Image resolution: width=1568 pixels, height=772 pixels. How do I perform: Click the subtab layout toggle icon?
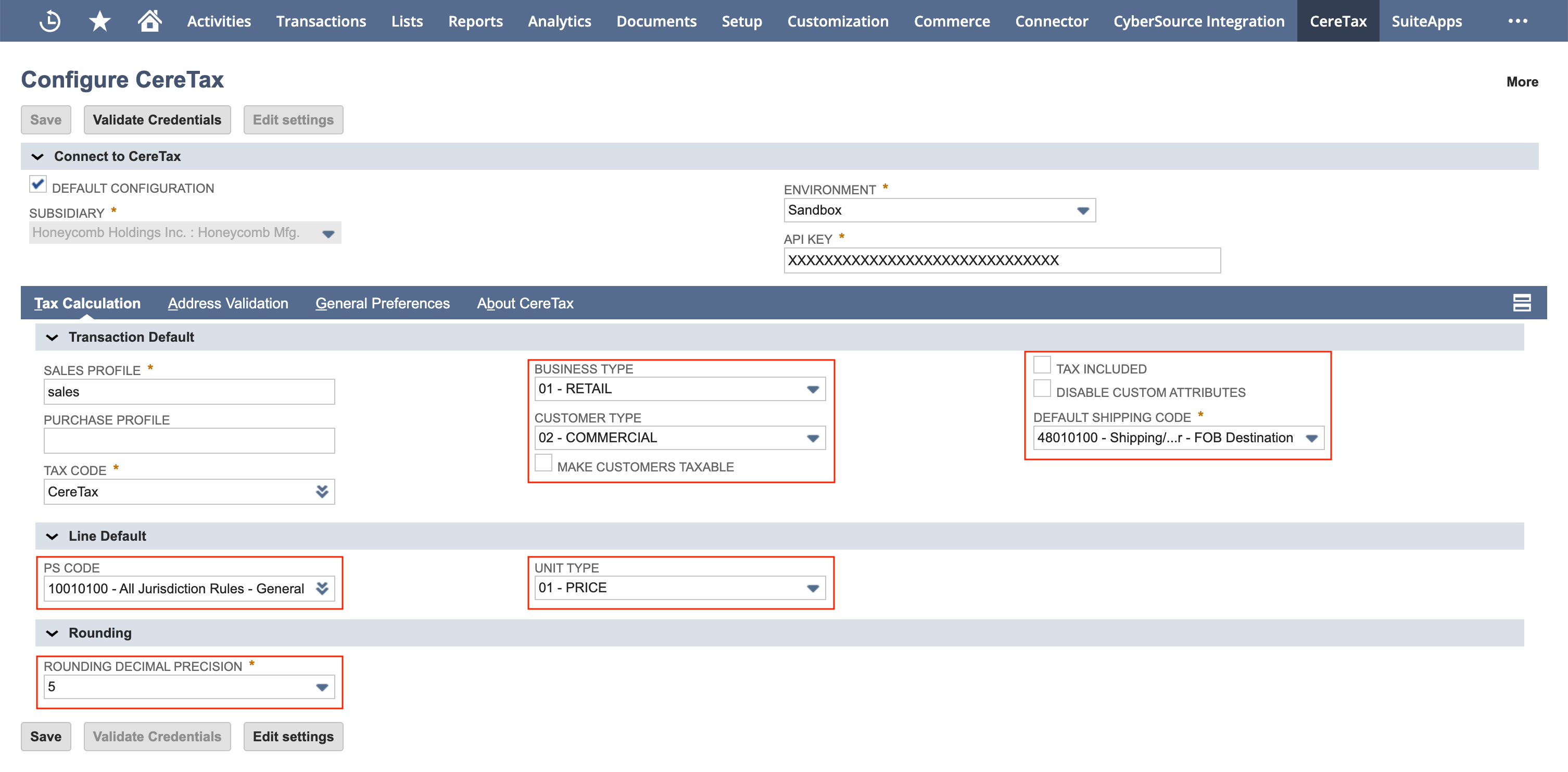coord(1522,303)
